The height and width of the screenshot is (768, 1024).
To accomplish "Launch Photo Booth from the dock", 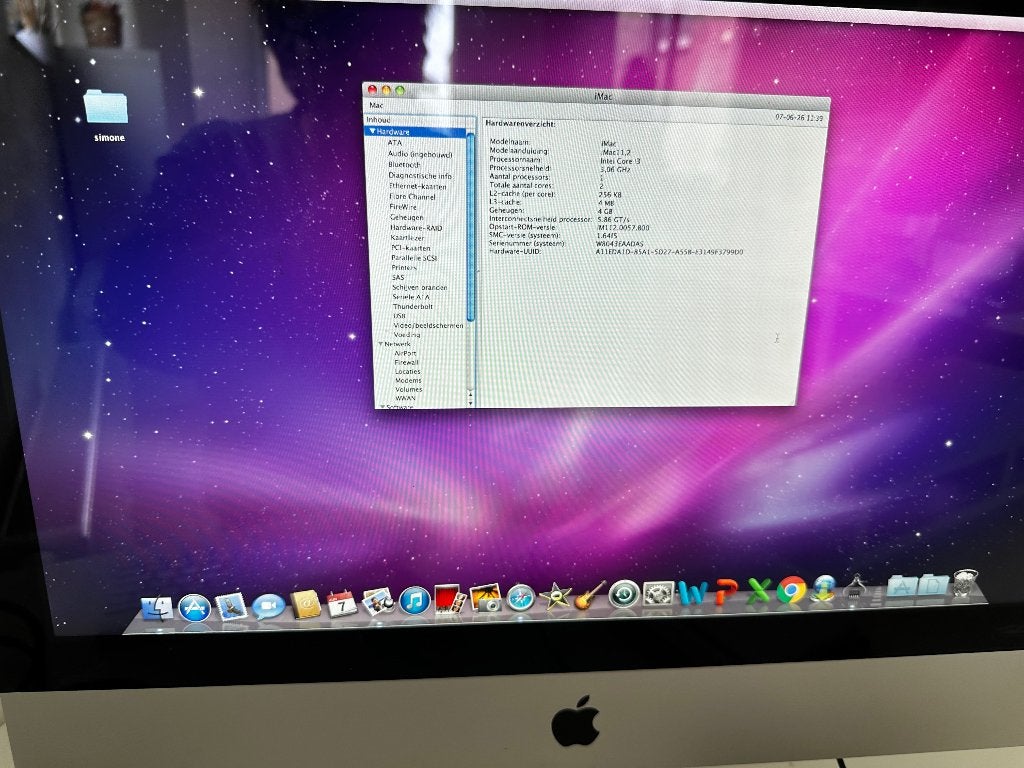I will click(450, 599).
